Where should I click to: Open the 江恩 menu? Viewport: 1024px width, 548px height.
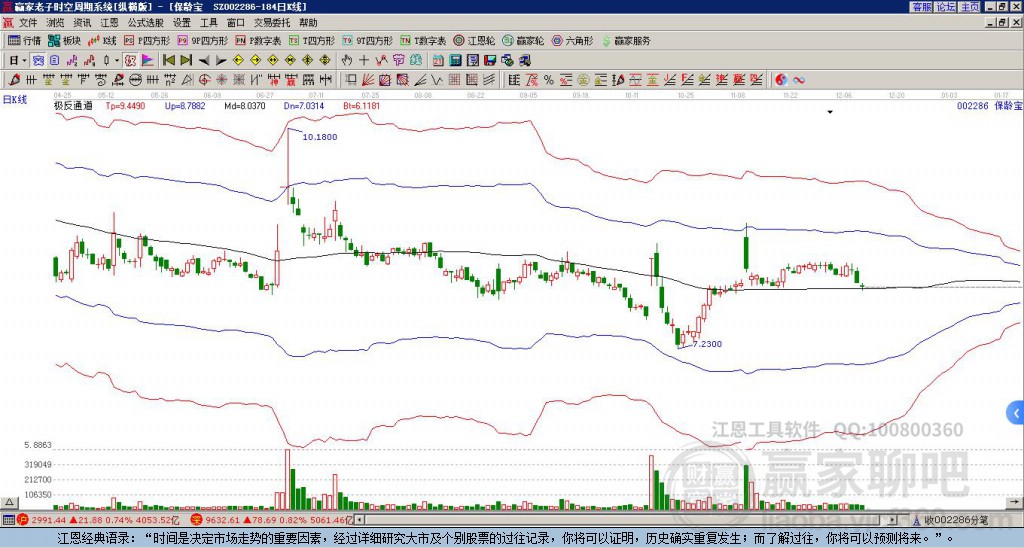point(110,23)
